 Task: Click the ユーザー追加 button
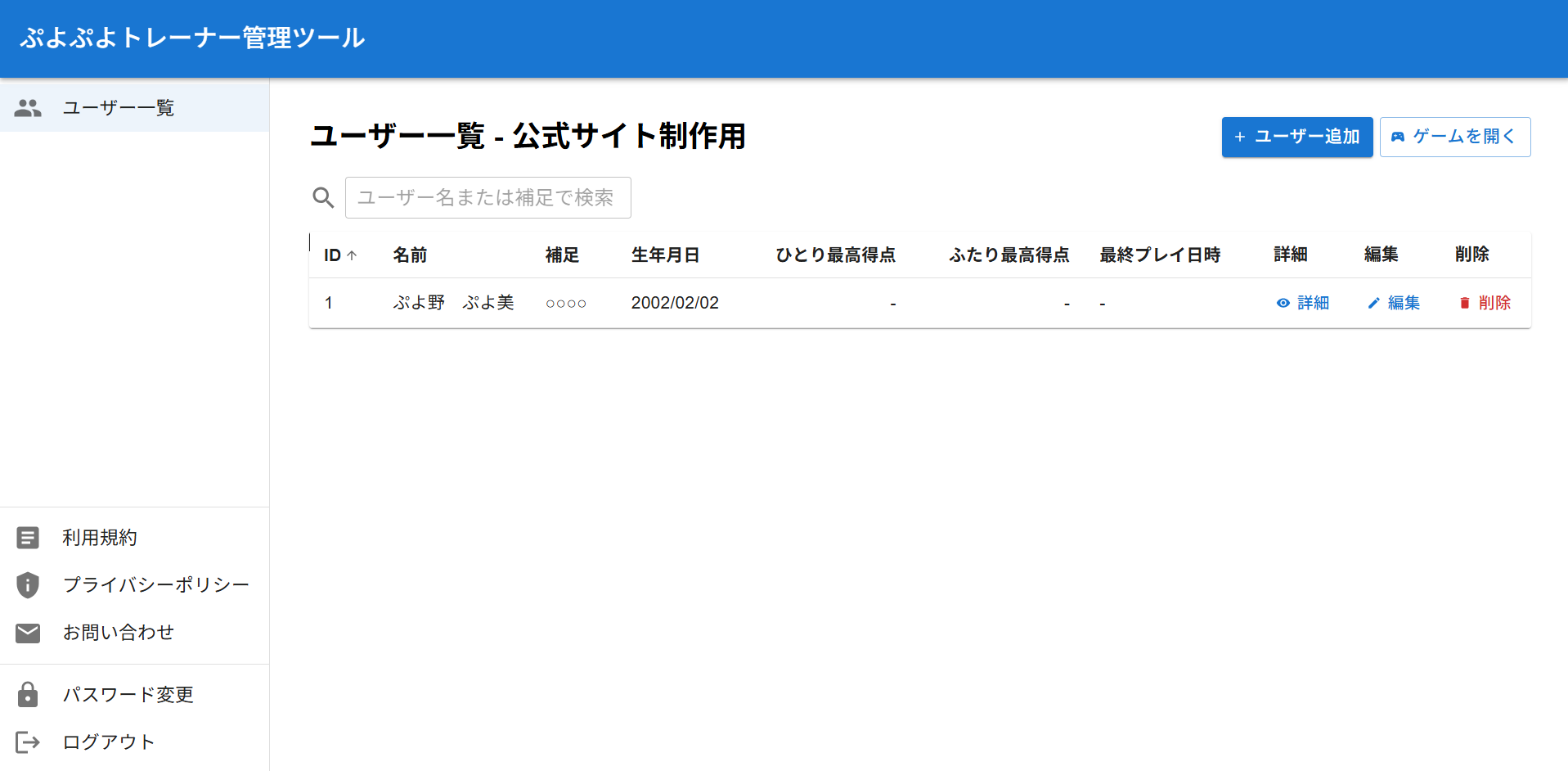coord(1297,137)
